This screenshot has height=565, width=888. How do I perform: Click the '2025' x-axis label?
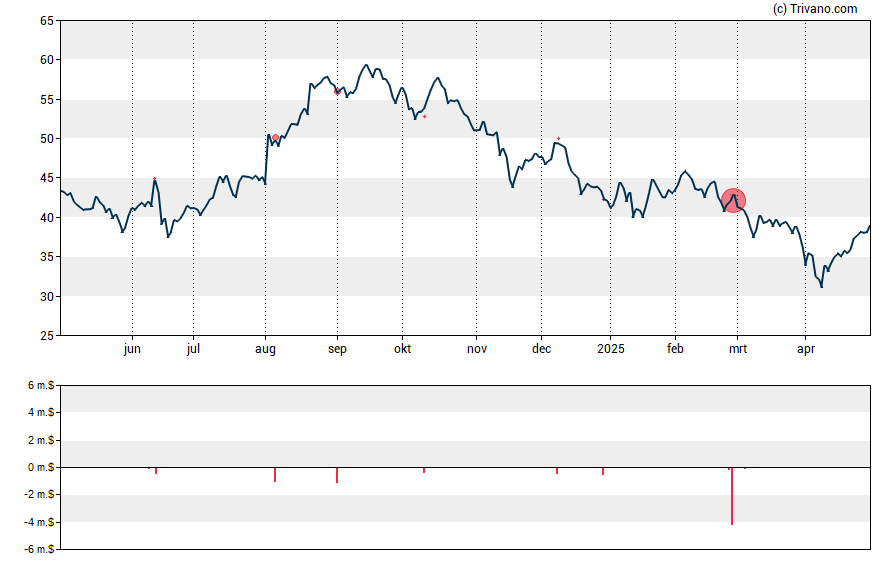(x=610, y=349)
